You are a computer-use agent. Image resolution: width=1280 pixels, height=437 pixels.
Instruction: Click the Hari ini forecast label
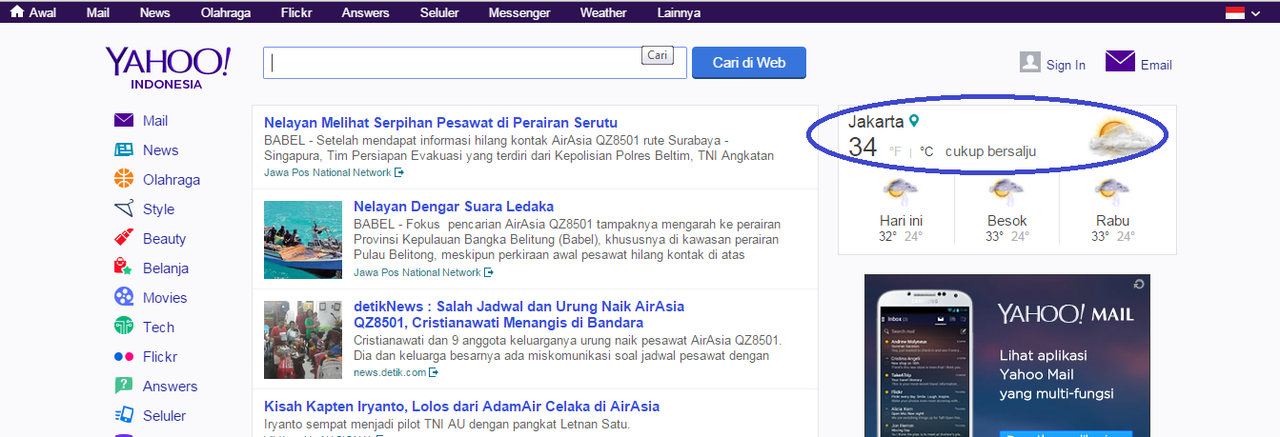901,221
